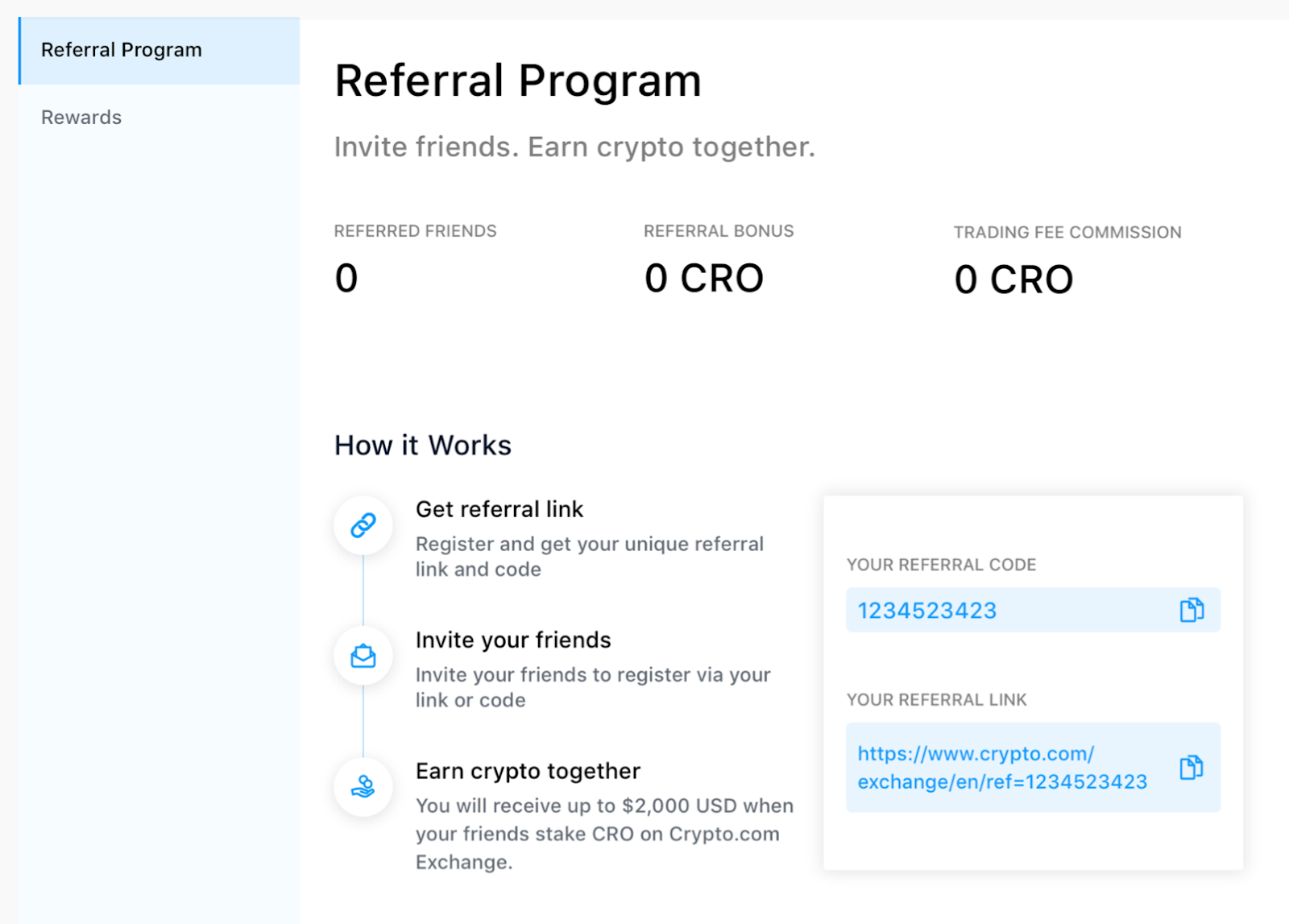
Task: Copy the referral code using copy icon
Action: [1192, 610]
